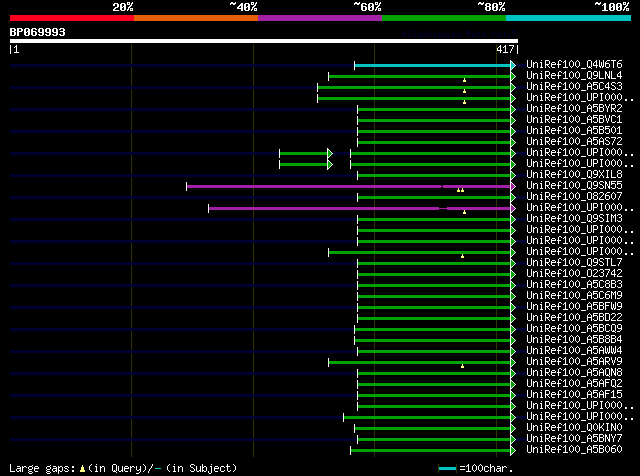Click the green alignment bar of A5B060
This screenshot has height=476, width=640.
pos(430,451)
